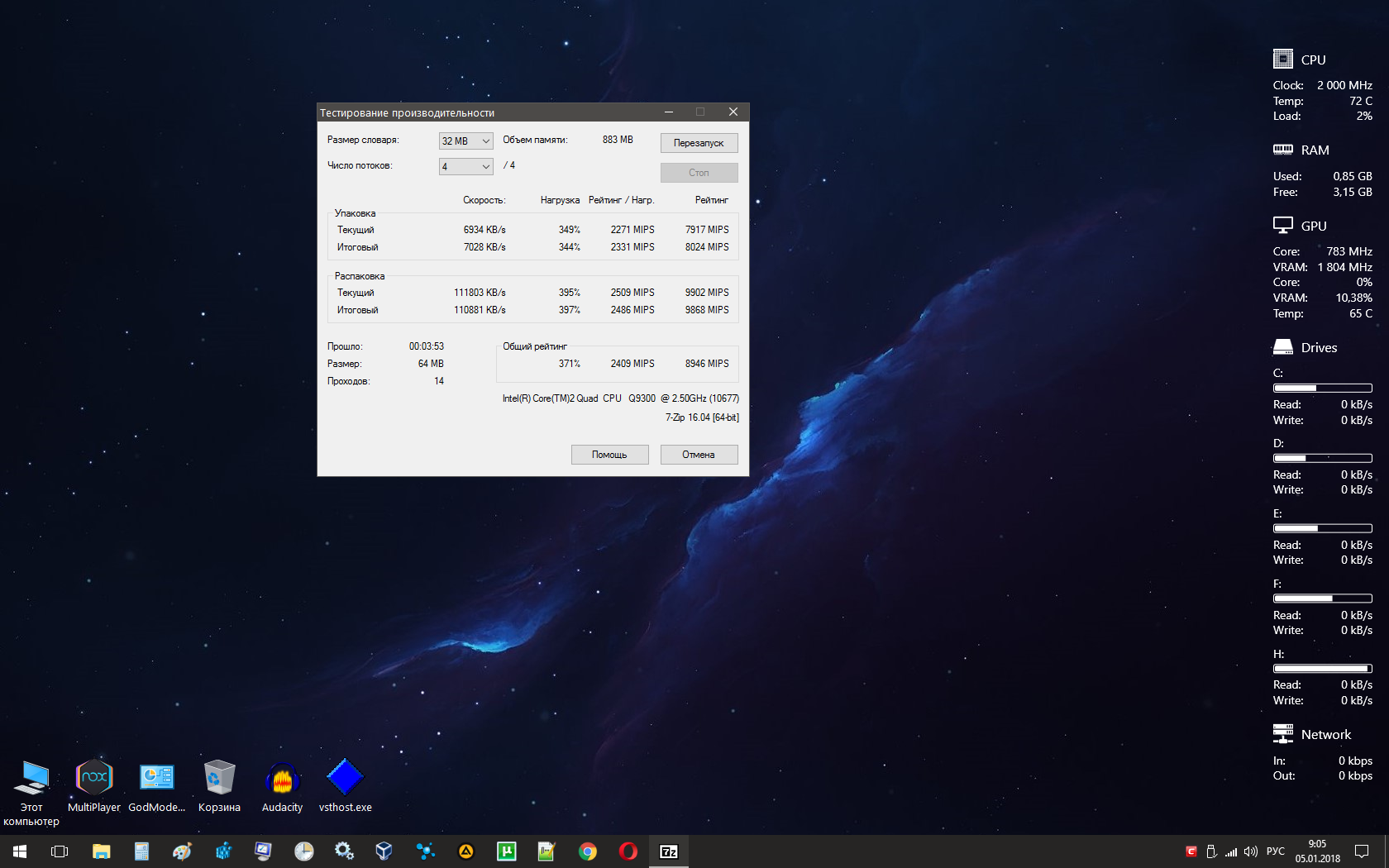Click the red Comodo tray icon
Viewport: 1389px width, 868px height.
click(x=1191, y=851)
